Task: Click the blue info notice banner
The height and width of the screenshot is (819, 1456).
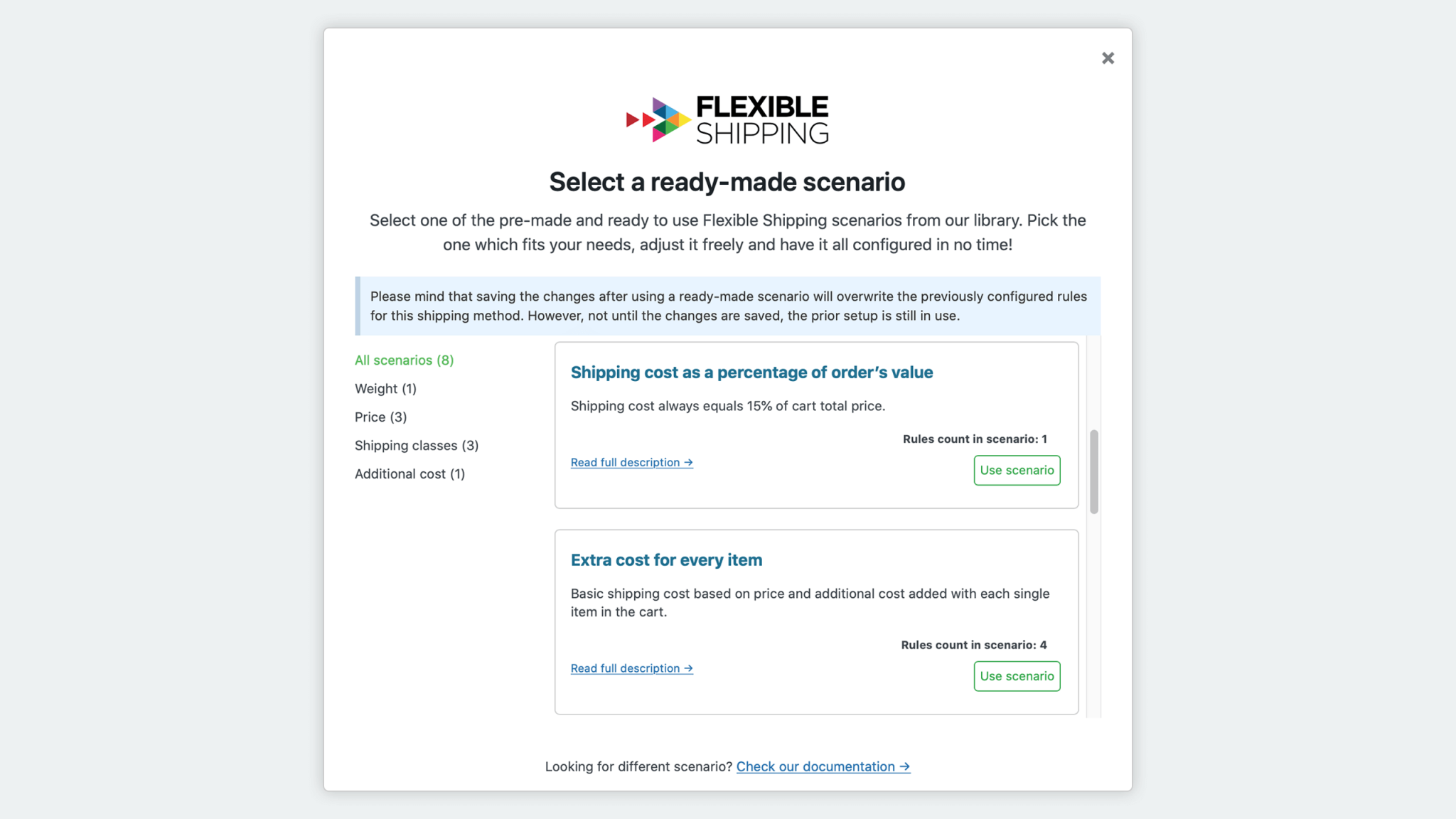Action: (x=728, y=306)
